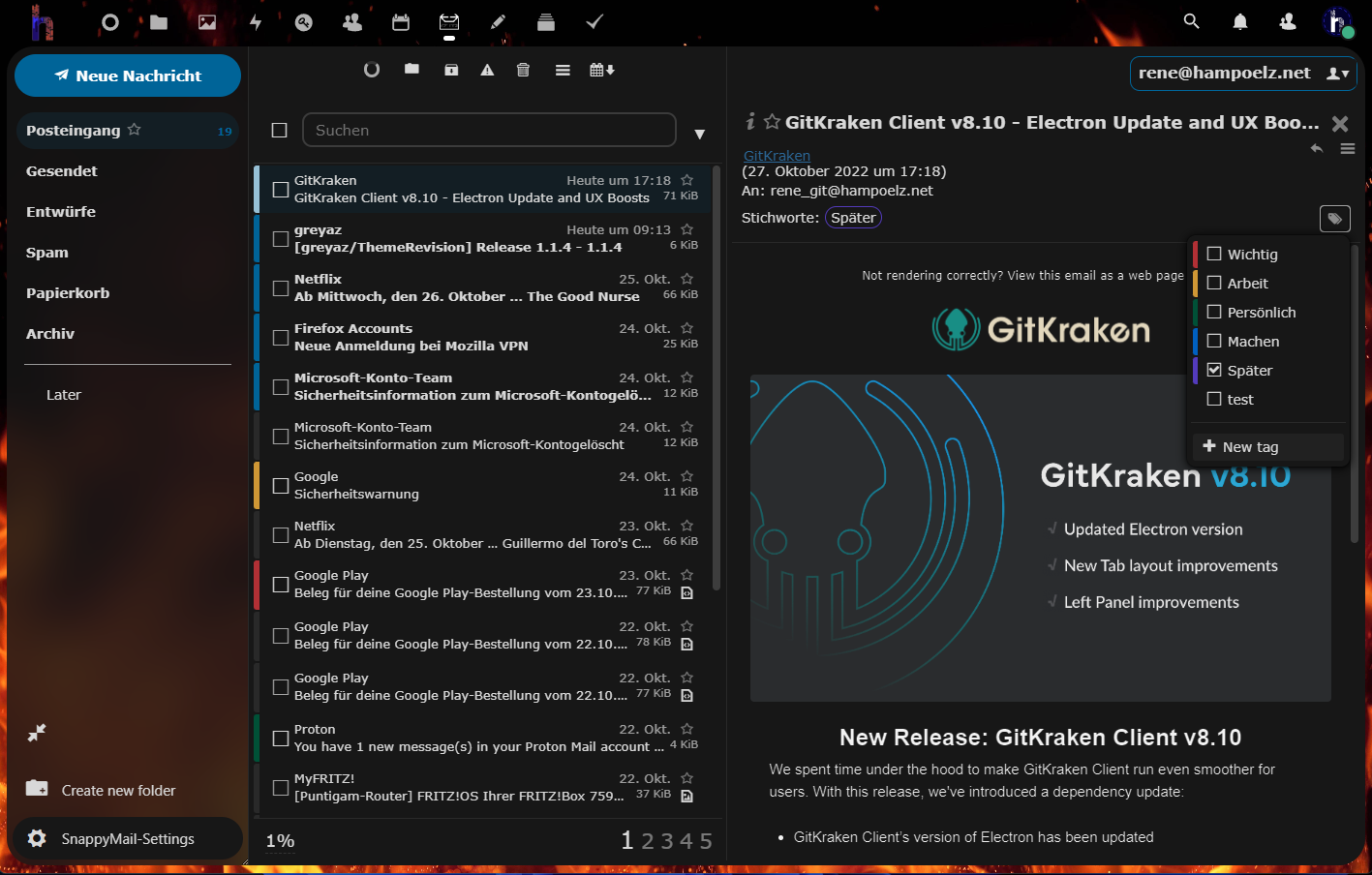
Task: Open the Passwords key icon
Action: (x=304, y=22)
